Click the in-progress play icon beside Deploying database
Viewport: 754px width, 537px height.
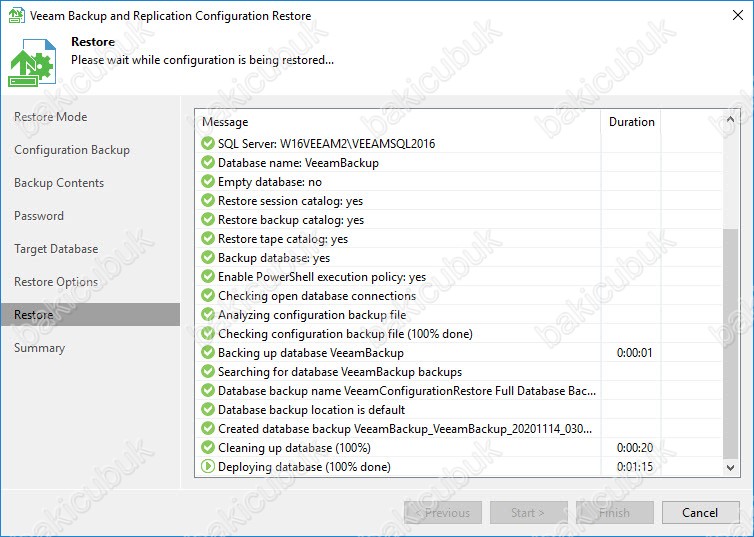(208, 466)
